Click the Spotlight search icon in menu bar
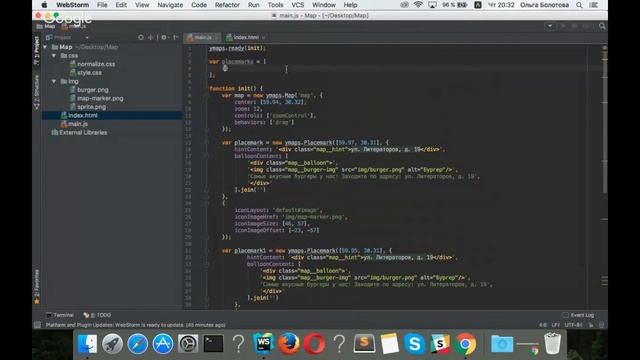 [x=579, y=5]
